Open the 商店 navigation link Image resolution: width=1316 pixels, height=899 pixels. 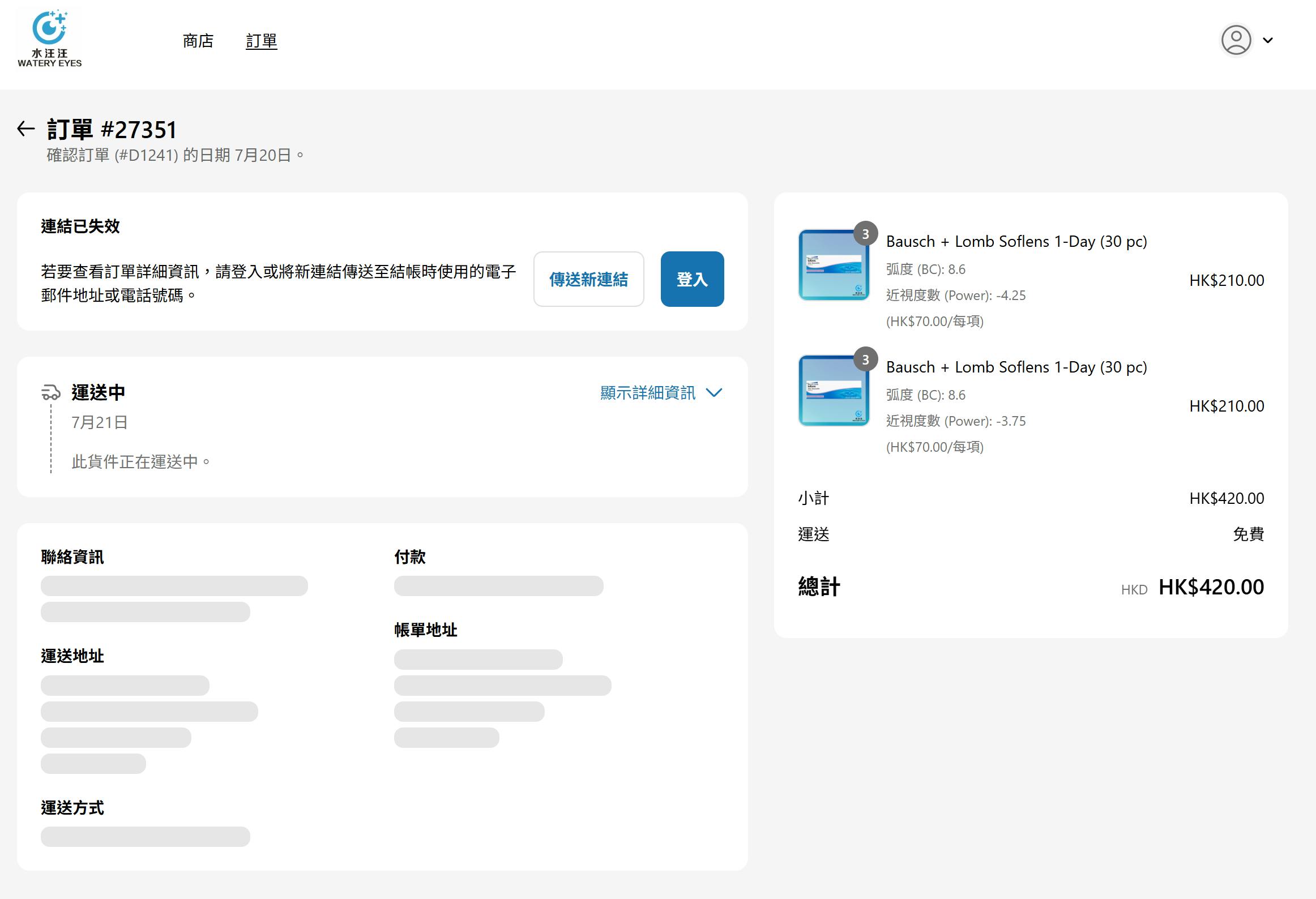[x=198, y=41]
